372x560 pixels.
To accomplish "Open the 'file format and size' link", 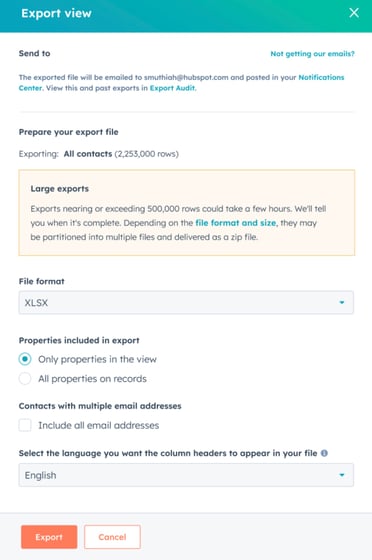I will 236,223.
